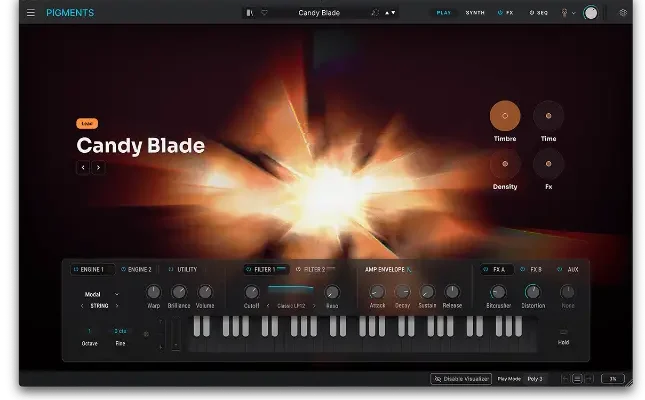Viewport: 645px width, 400px height.
Task: Like the preset with the heart icon
Action: tap(265, 13)
